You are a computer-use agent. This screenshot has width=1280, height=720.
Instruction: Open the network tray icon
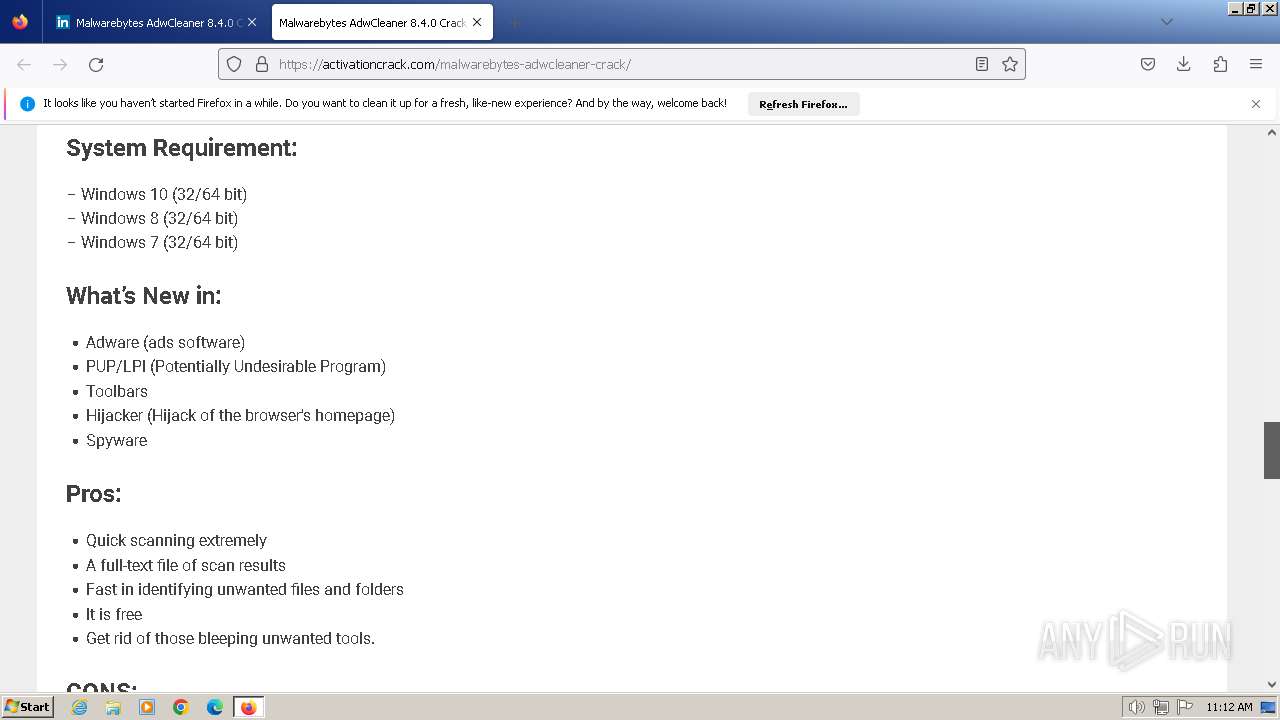pyautogui.click(x=1161, y=707)
